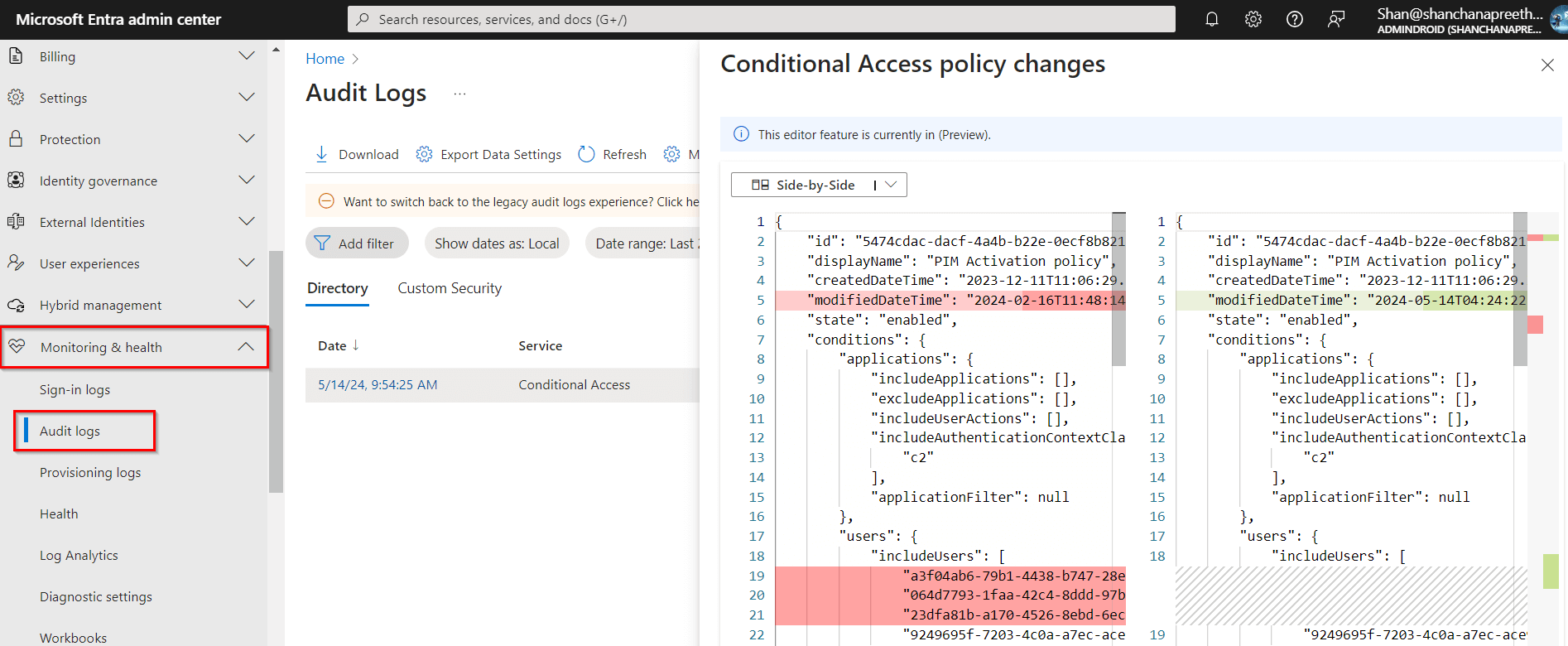
Task: Click the Settings gear icon in sidebar
Action: [16, 97]
